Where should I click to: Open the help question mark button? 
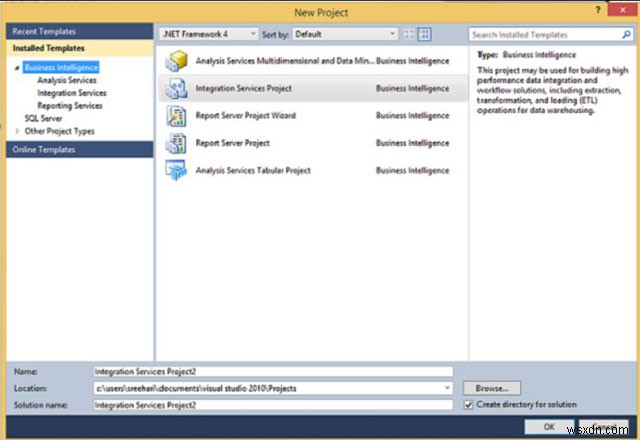click(598, 10)
